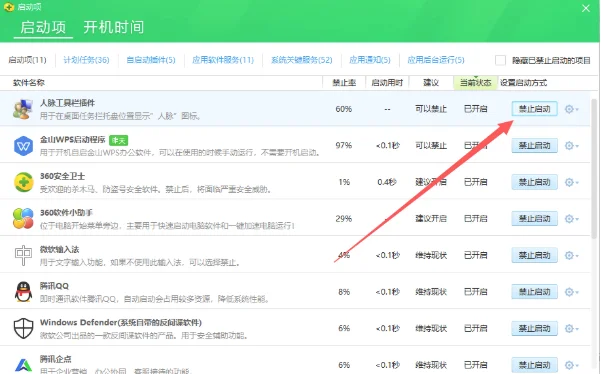Close the 启动项 window
Viewport: 601px width, 374px height.
(x=586, y=8)
